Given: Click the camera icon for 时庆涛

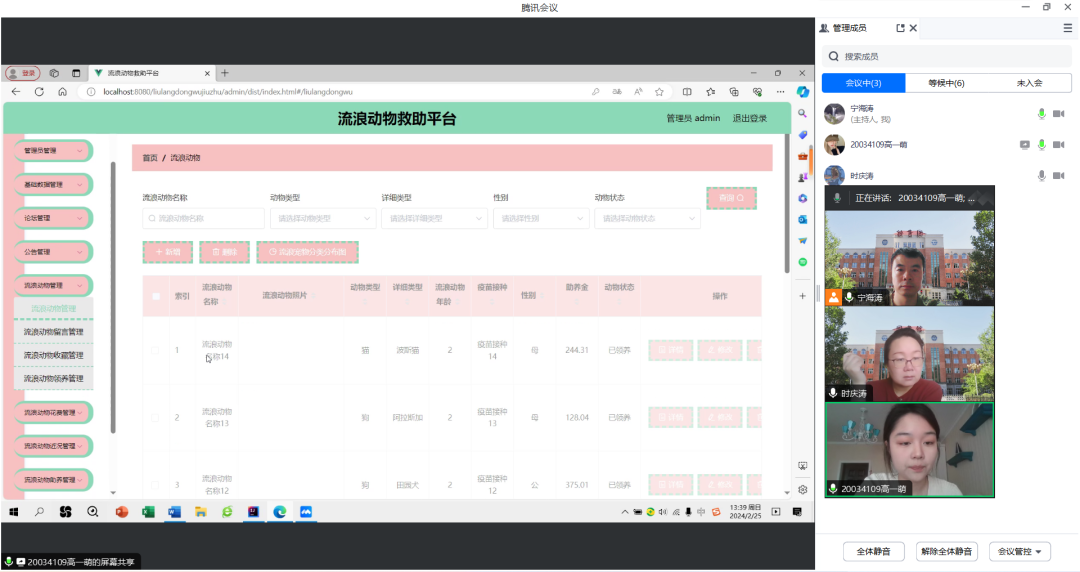Looking at the screenshot, I should [x=1058, y=176].
